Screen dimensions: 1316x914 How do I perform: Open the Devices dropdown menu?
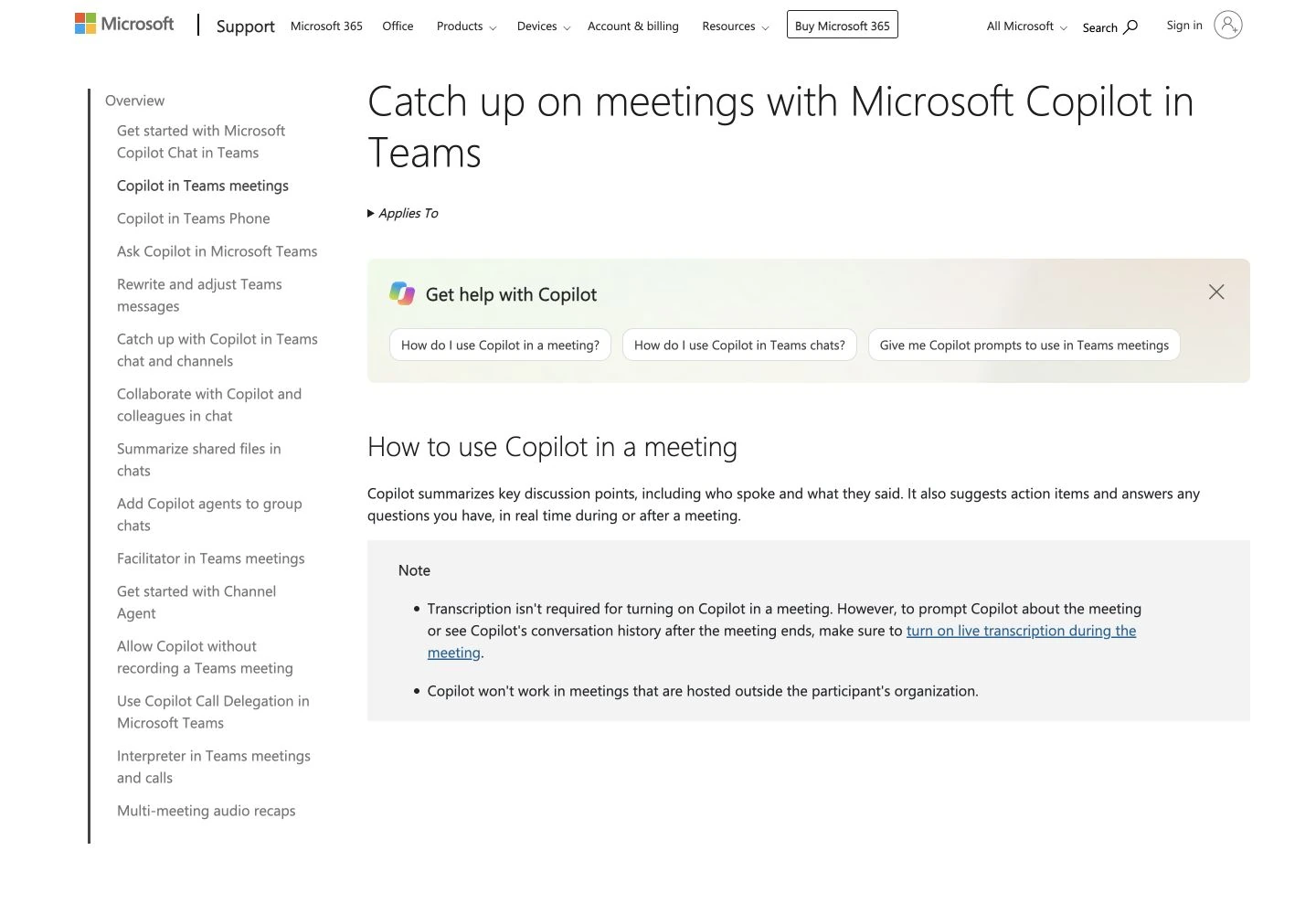click(544, 26)
